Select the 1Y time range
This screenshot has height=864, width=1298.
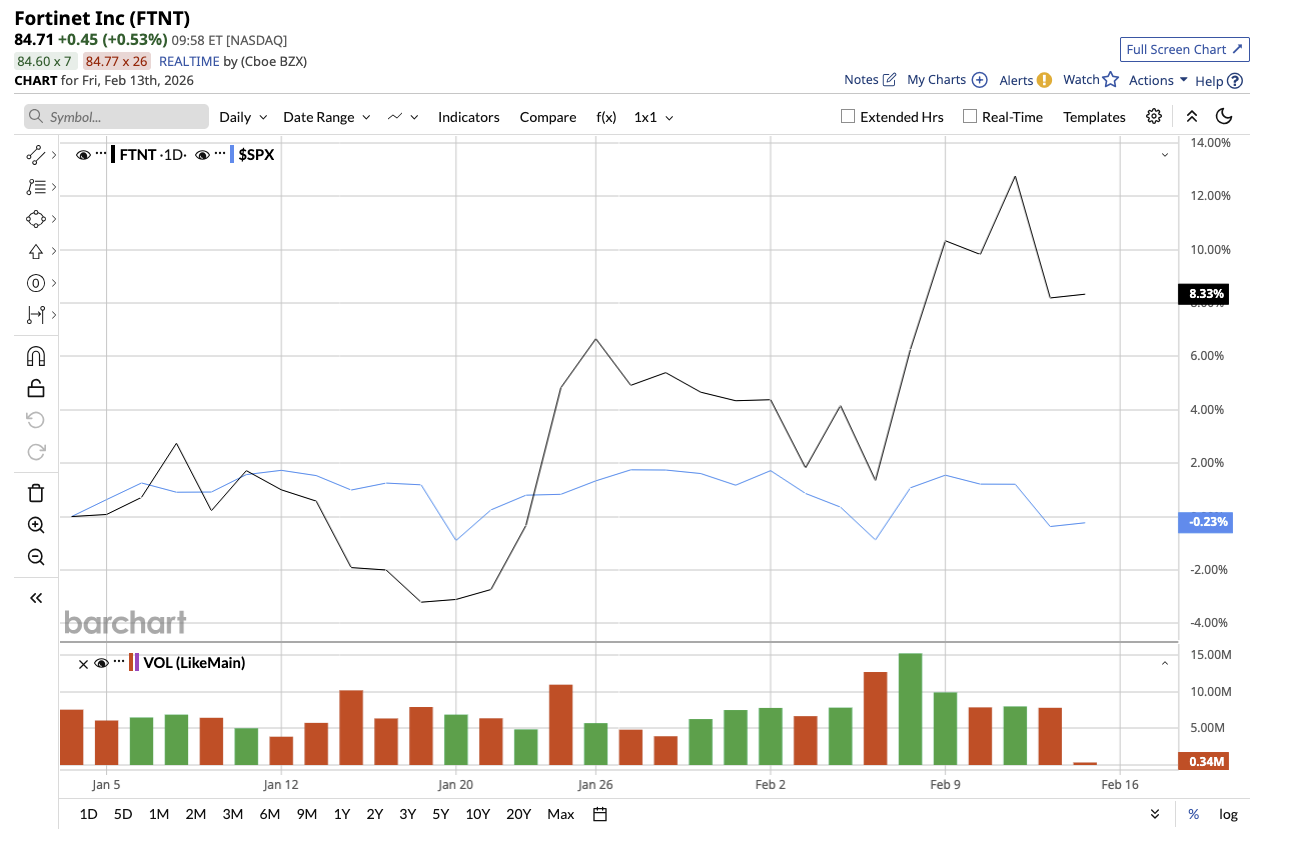pos(342,814)
